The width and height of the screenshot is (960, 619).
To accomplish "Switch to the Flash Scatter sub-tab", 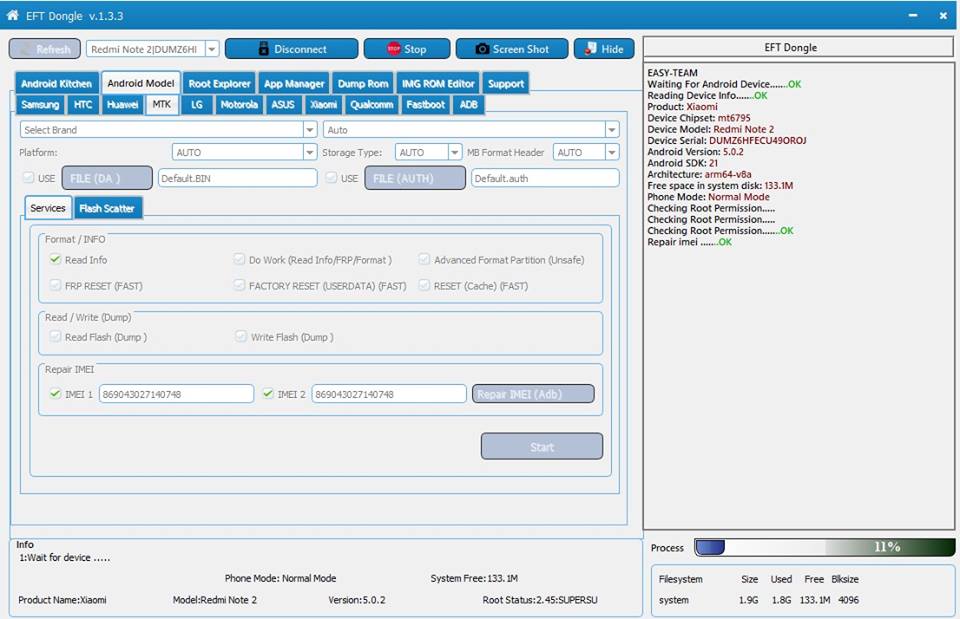I will tap(107, 208).
